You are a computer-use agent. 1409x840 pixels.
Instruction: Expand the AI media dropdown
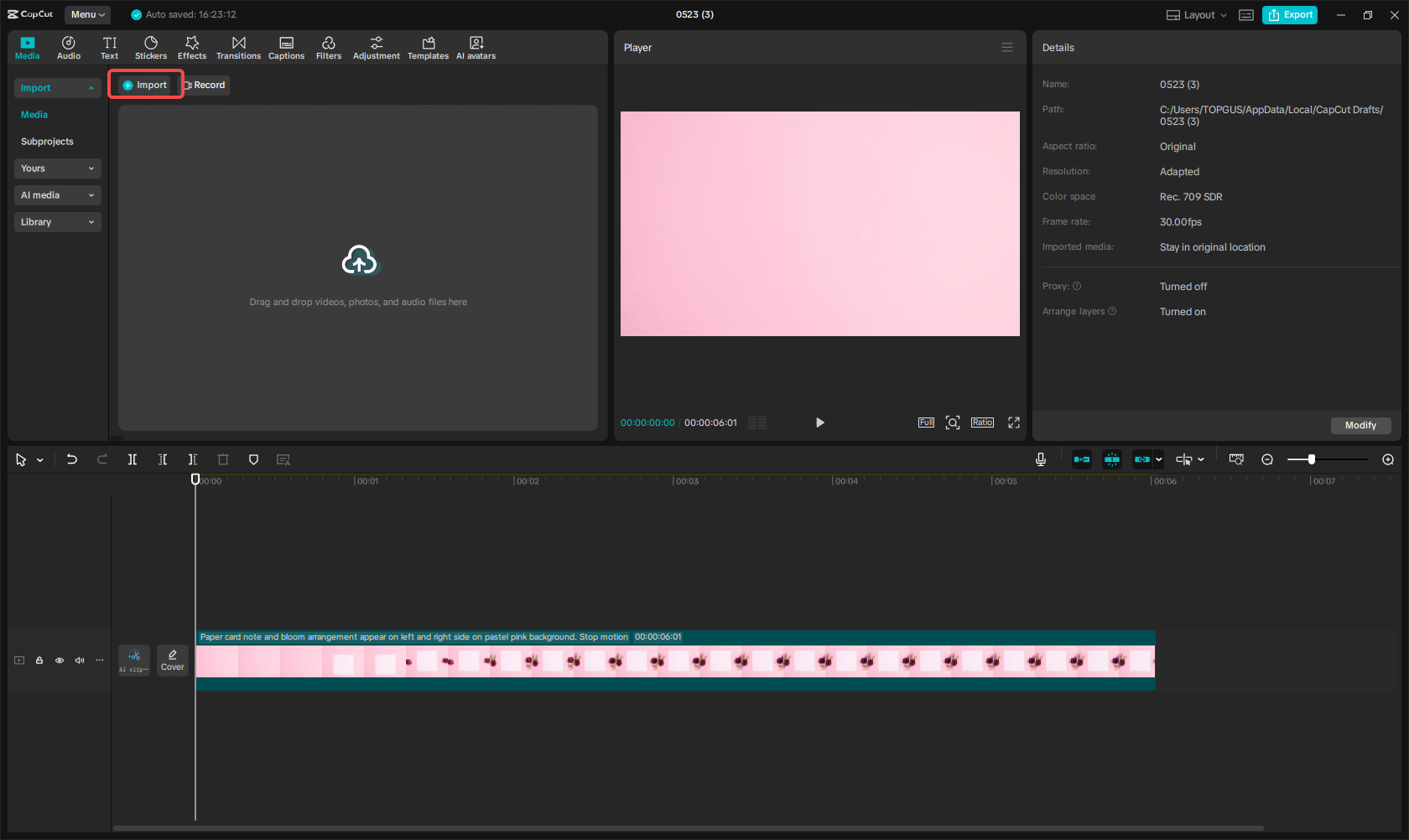point(57,194)
